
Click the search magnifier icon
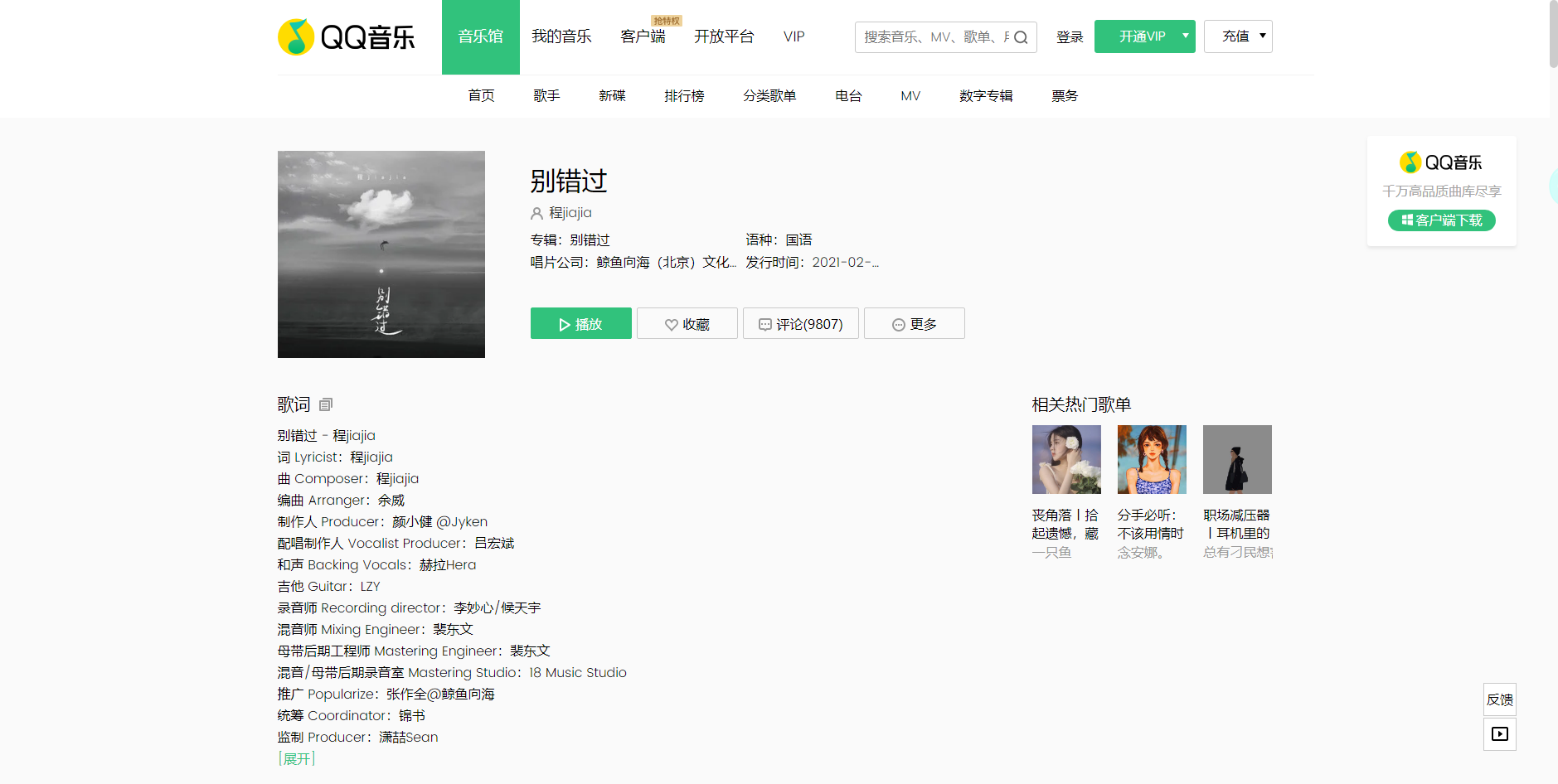pyautogui.click(x=1021, y=37)
